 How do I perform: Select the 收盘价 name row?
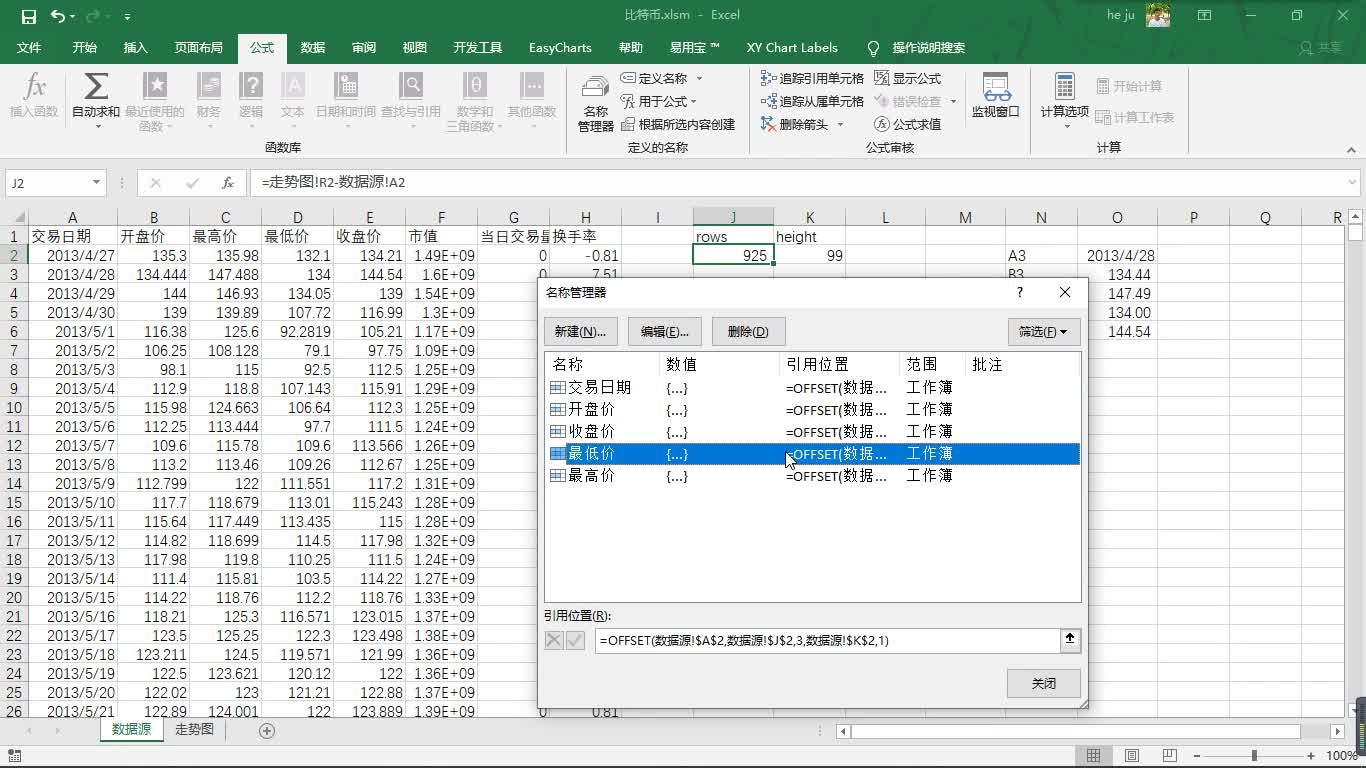pos(812,431)
